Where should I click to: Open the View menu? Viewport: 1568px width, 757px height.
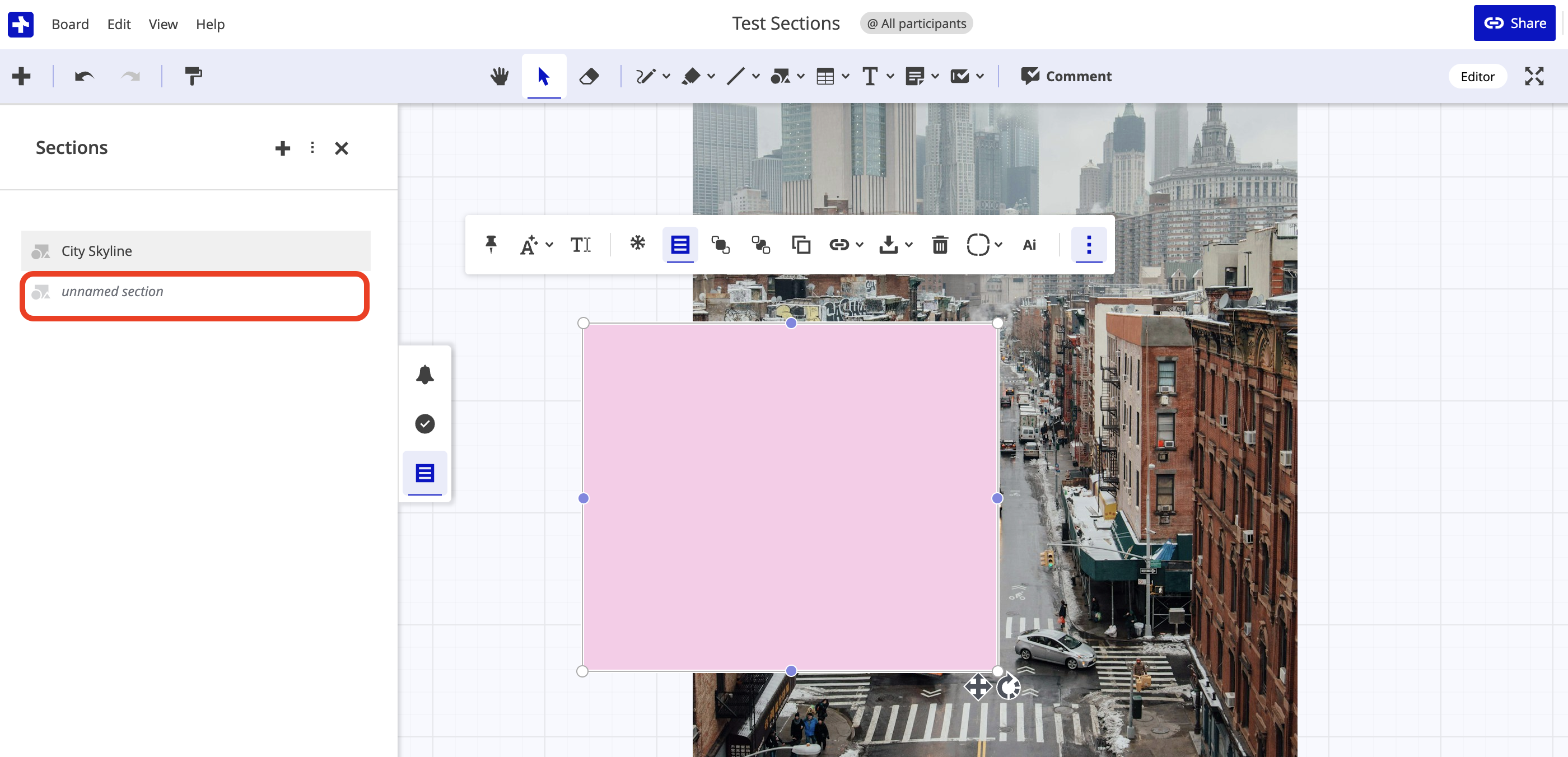pos(163,24)
